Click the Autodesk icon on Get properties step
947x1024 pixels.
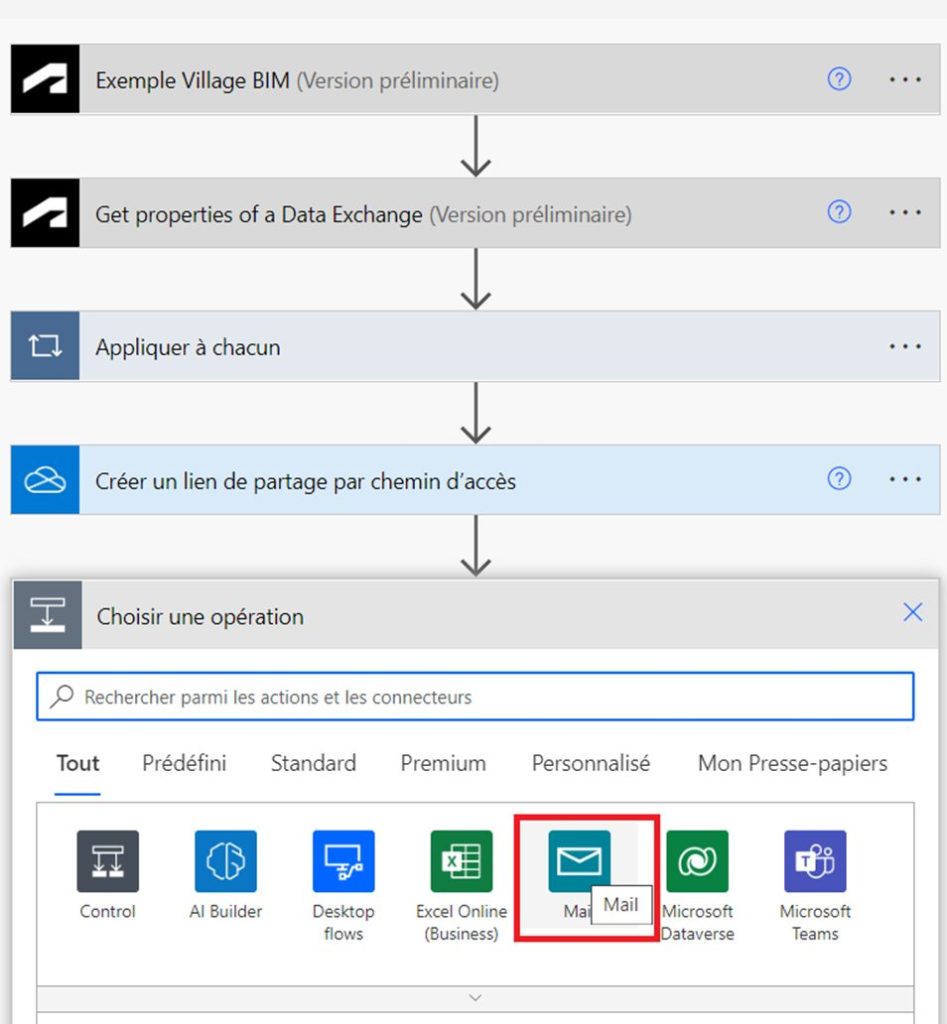(45, 213)
